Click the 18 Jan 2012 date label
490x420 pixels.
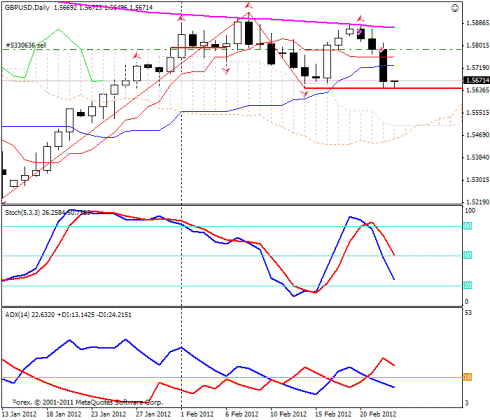[64, 414]
